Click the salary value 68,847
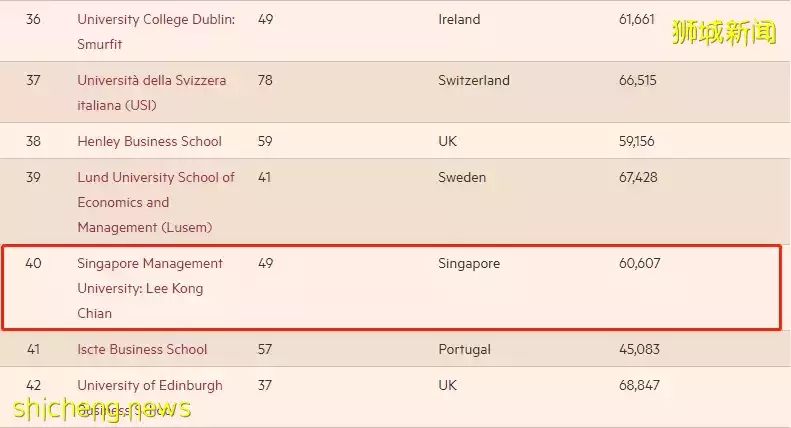 coord(639,385)
